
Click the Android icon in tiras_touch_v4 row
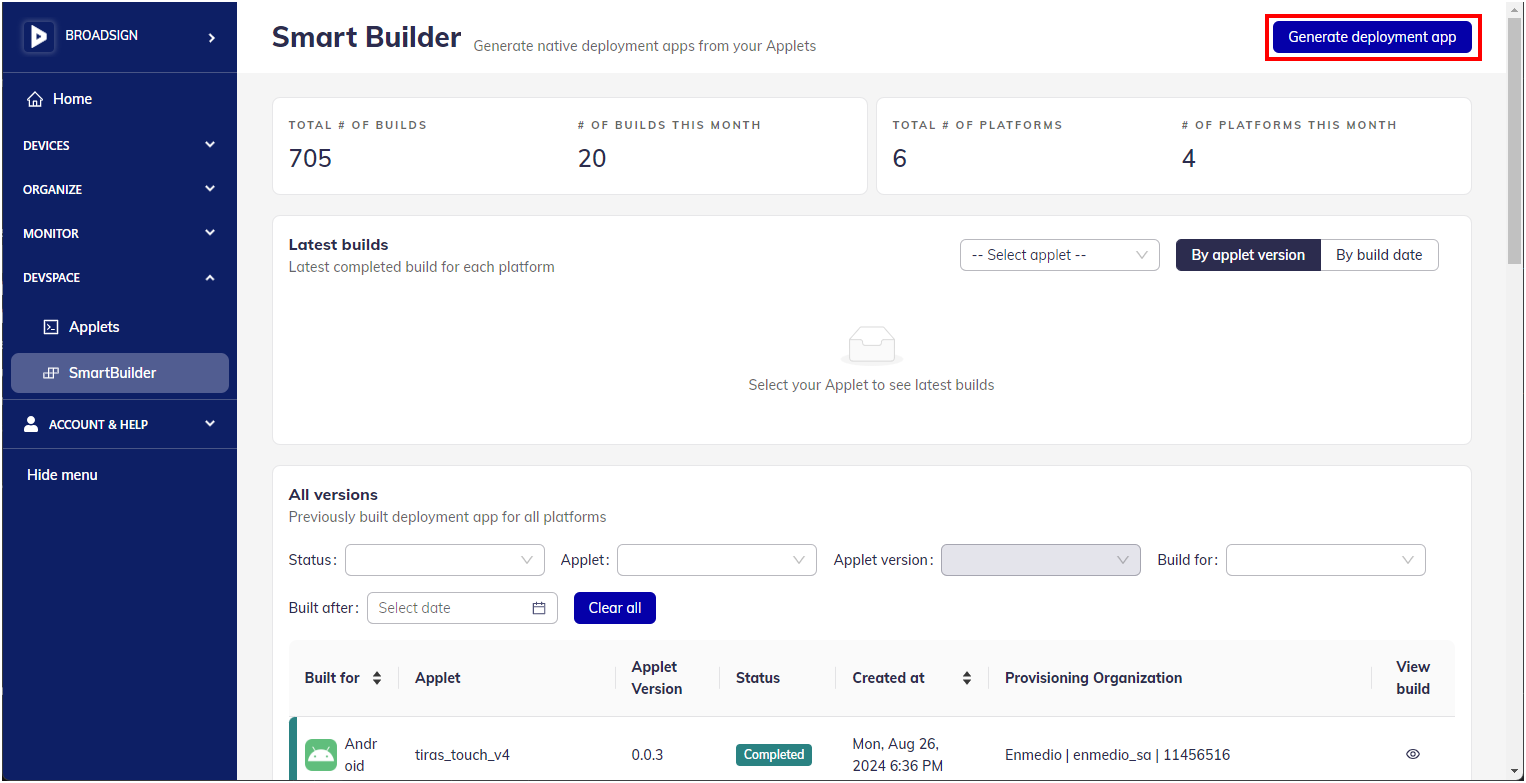pos(321,754)
